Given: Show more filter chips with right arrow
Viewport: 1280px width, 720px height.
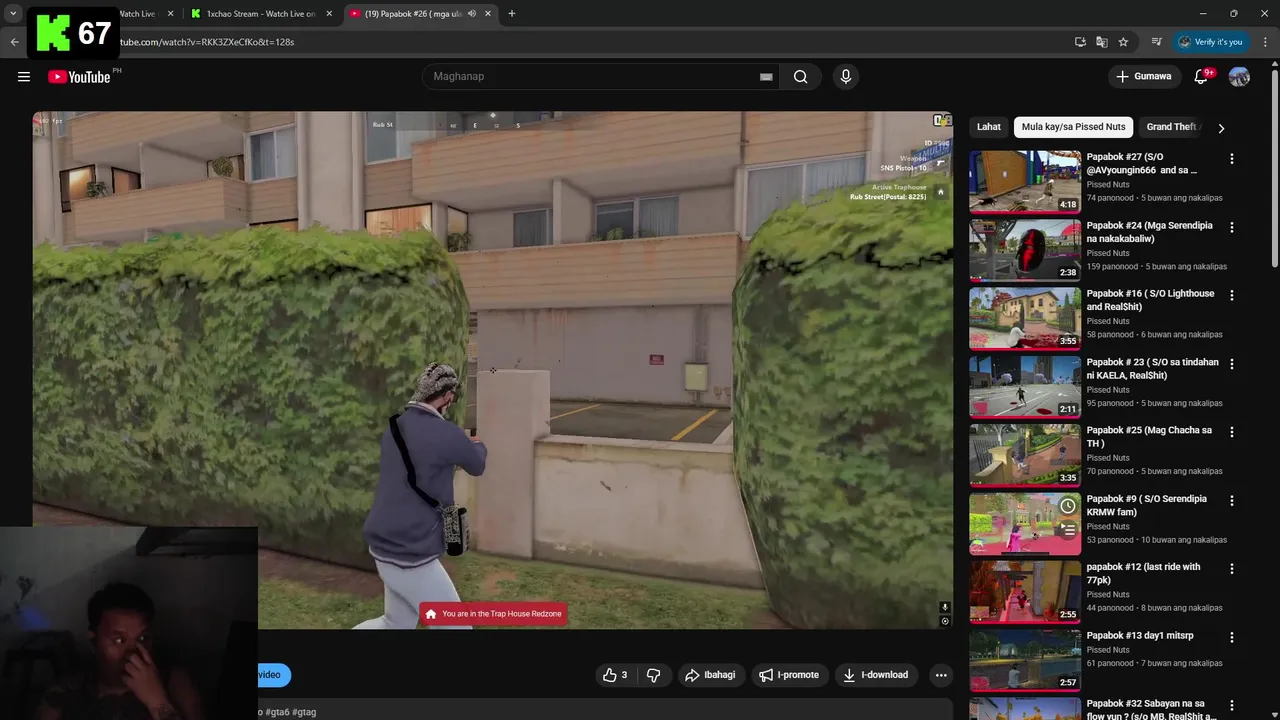Looking at the screenshot, I should click(1221, 128).
